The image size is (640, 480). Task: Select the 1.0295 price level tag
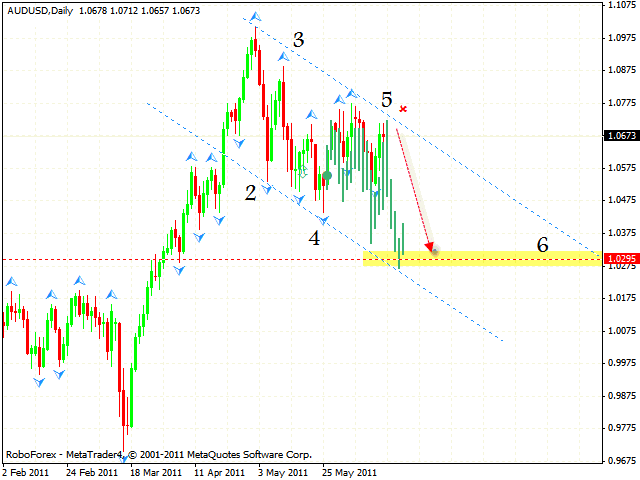620,259
